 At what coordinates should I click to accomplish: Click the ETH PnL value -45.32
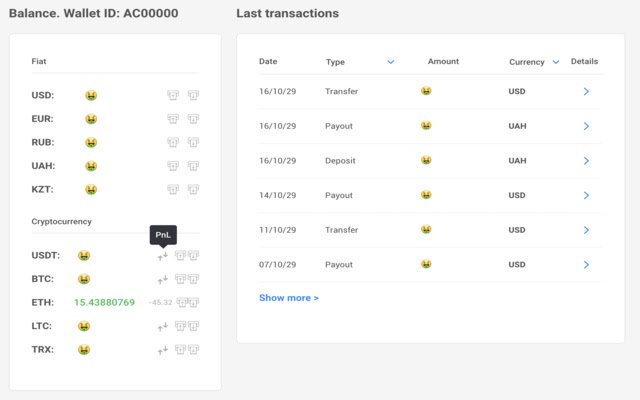pyautogui.click(x=160, y=302)
